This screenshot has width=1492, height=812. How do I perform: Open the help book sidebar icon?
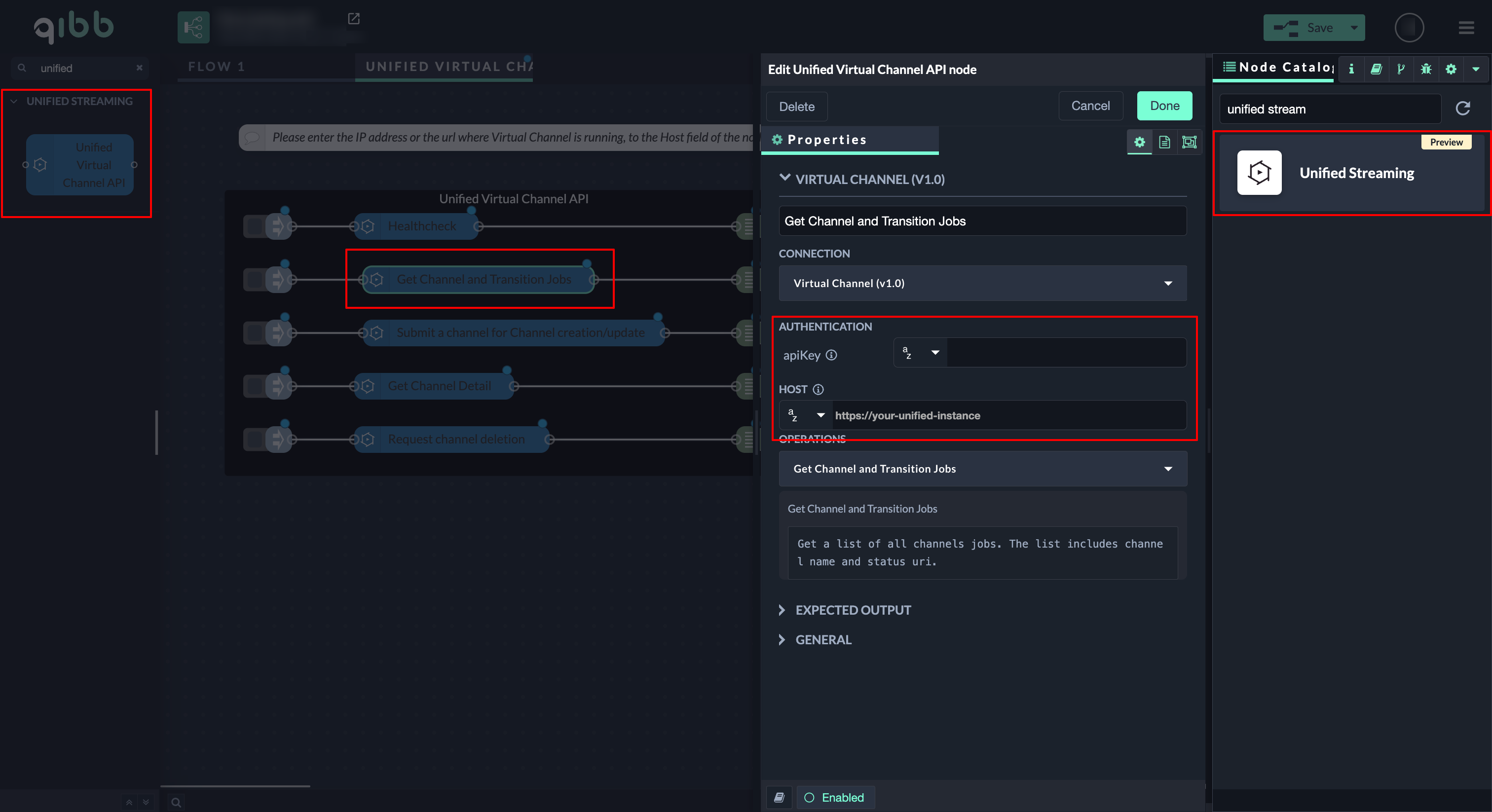[1376, 69]
